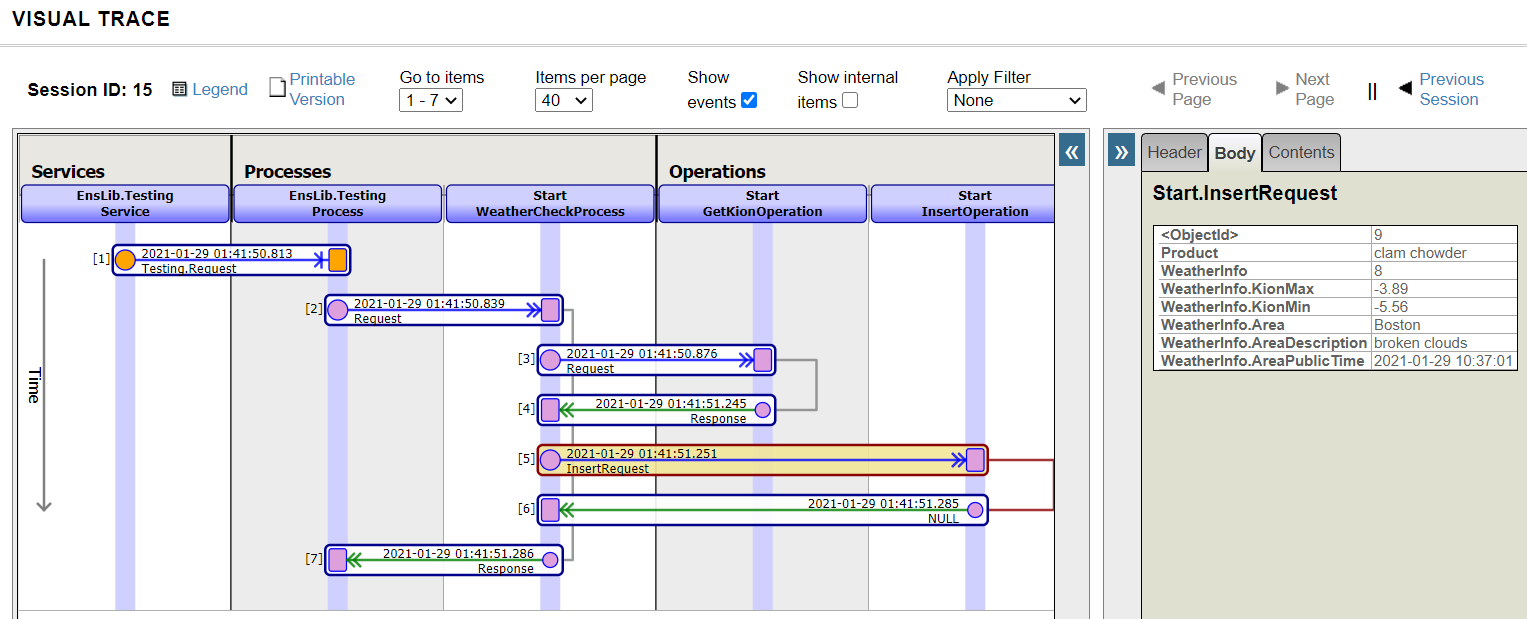Image resolution: width=1527 pixels, height=619 pixels.
Task: Select the EnsLib.Testing Process column header
Action: pos(337,203)
